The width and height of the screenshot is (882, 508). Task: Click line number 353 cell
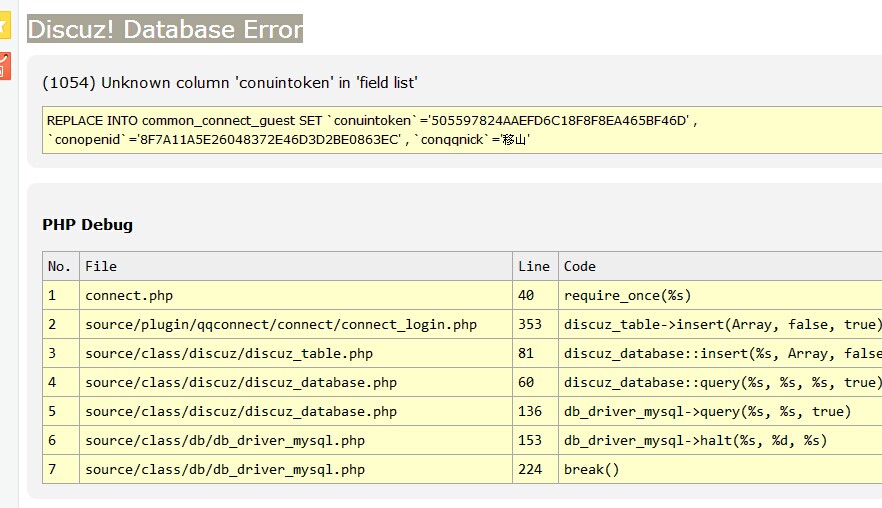pyautogui.click(x=530, y=324)
